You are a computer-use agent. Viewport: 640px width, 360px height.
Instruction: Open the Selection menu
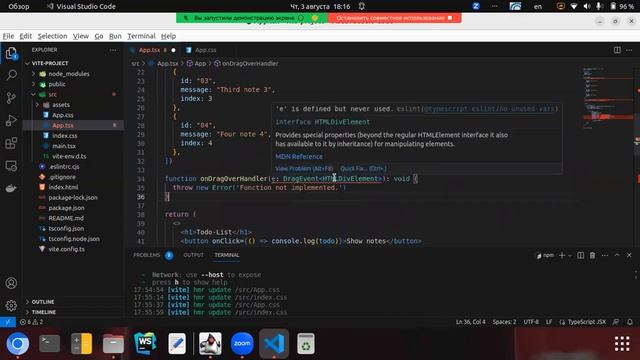(52, 36)
